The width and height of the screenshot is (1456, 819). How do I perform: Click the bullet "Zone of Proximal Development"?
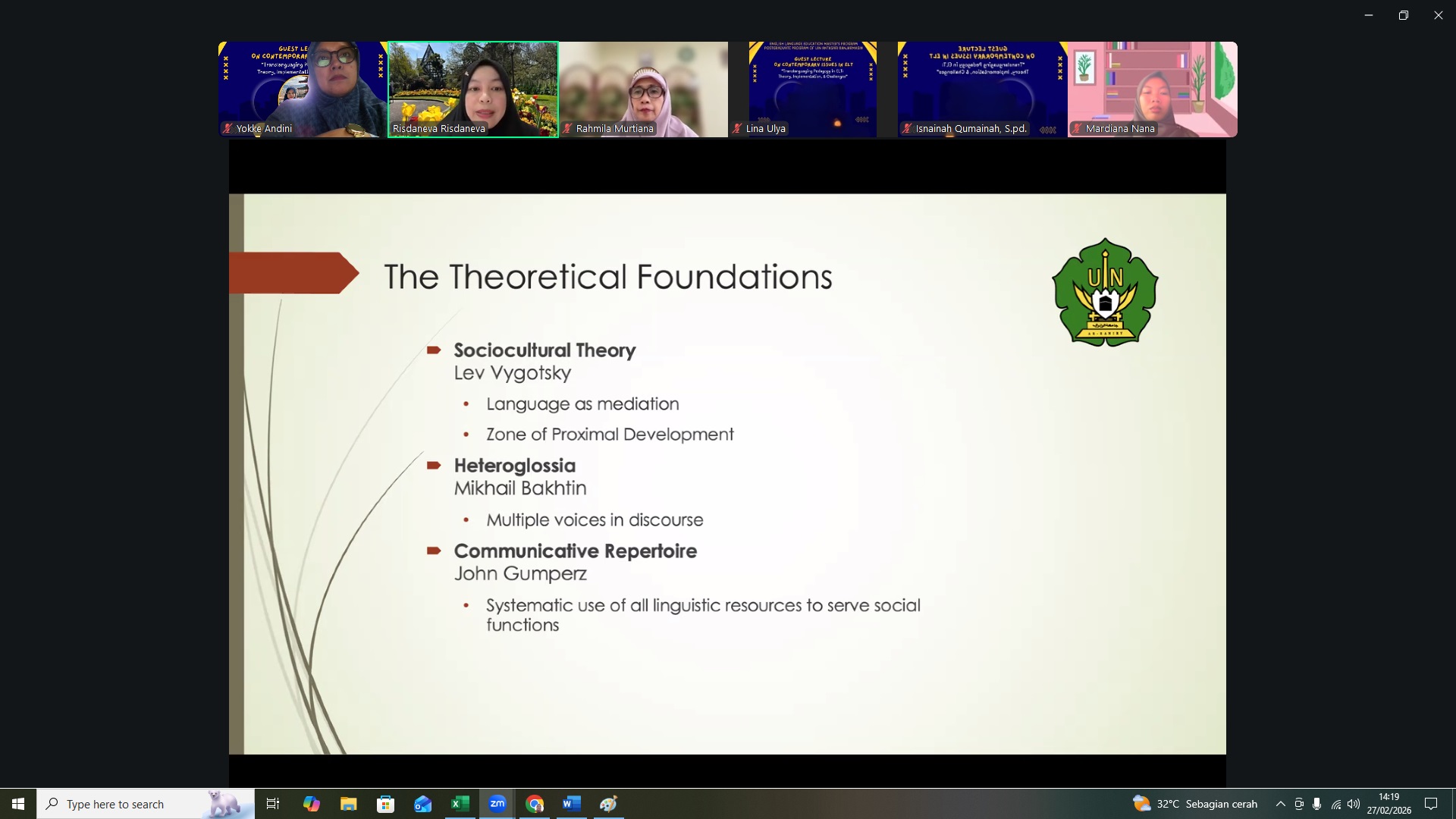[x=610, y=435]
